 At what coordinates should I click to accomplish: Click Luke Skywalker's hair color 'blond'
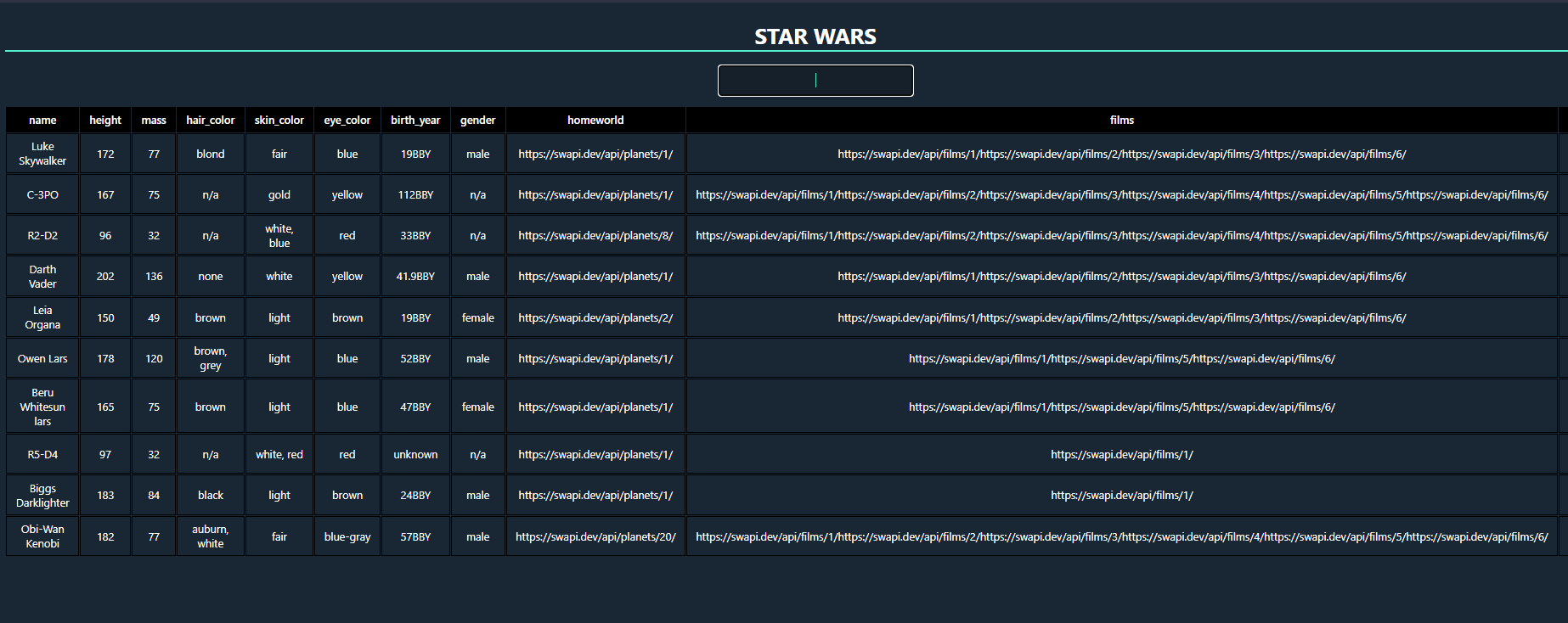211,154
